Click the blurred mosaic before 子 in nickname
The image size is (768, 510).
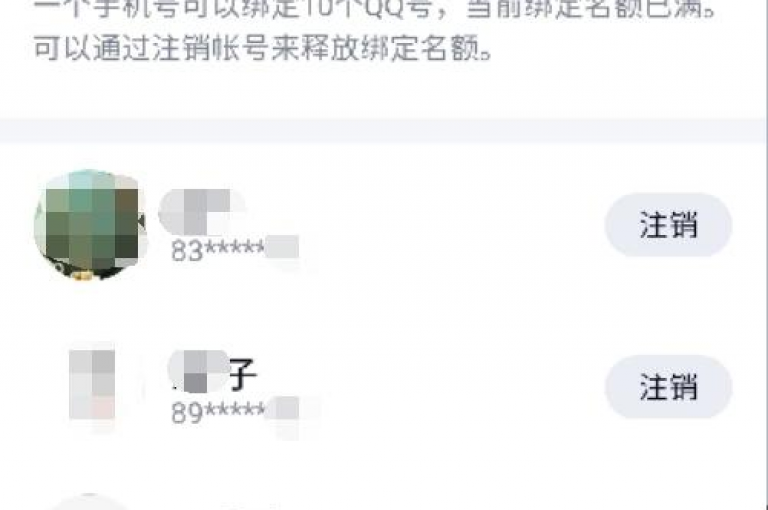[198, 372]
